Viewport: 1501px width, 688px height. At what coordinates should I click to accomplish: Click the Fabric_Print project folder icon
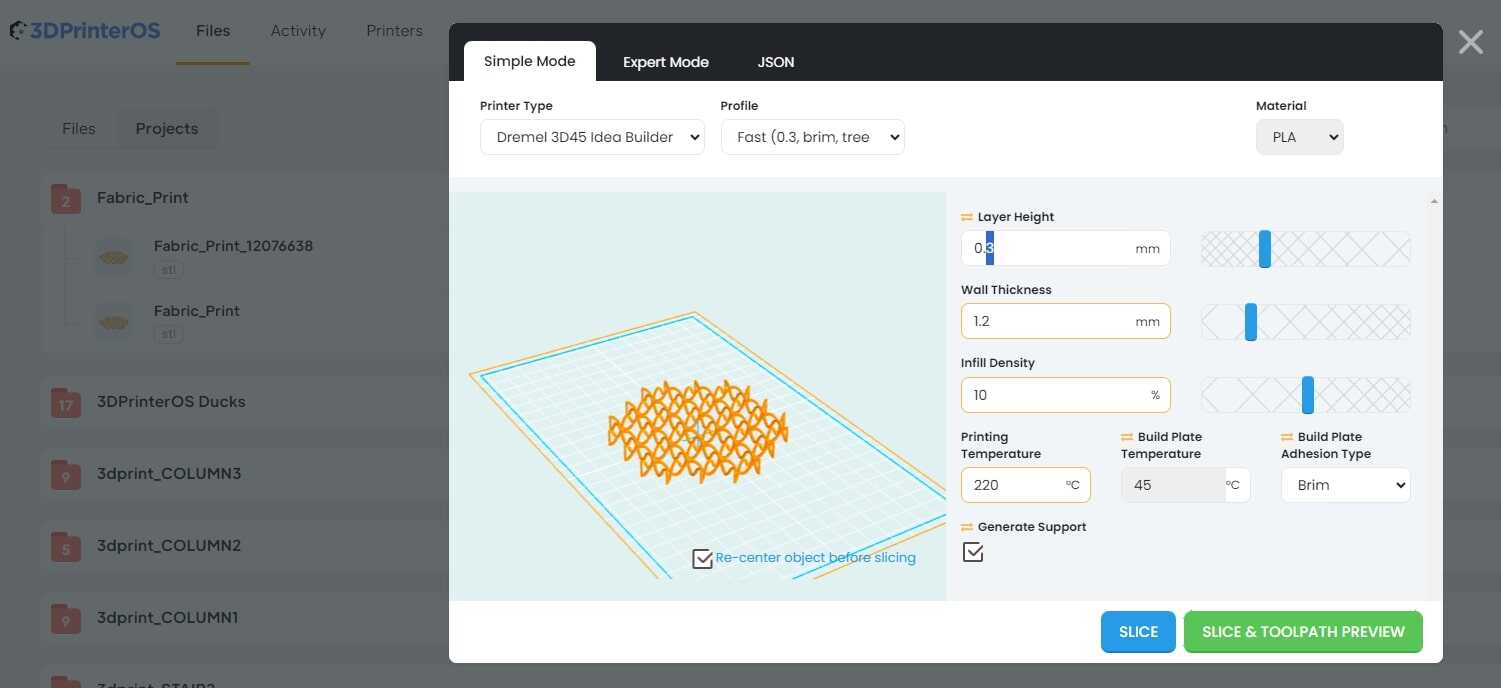pos(66,199)
